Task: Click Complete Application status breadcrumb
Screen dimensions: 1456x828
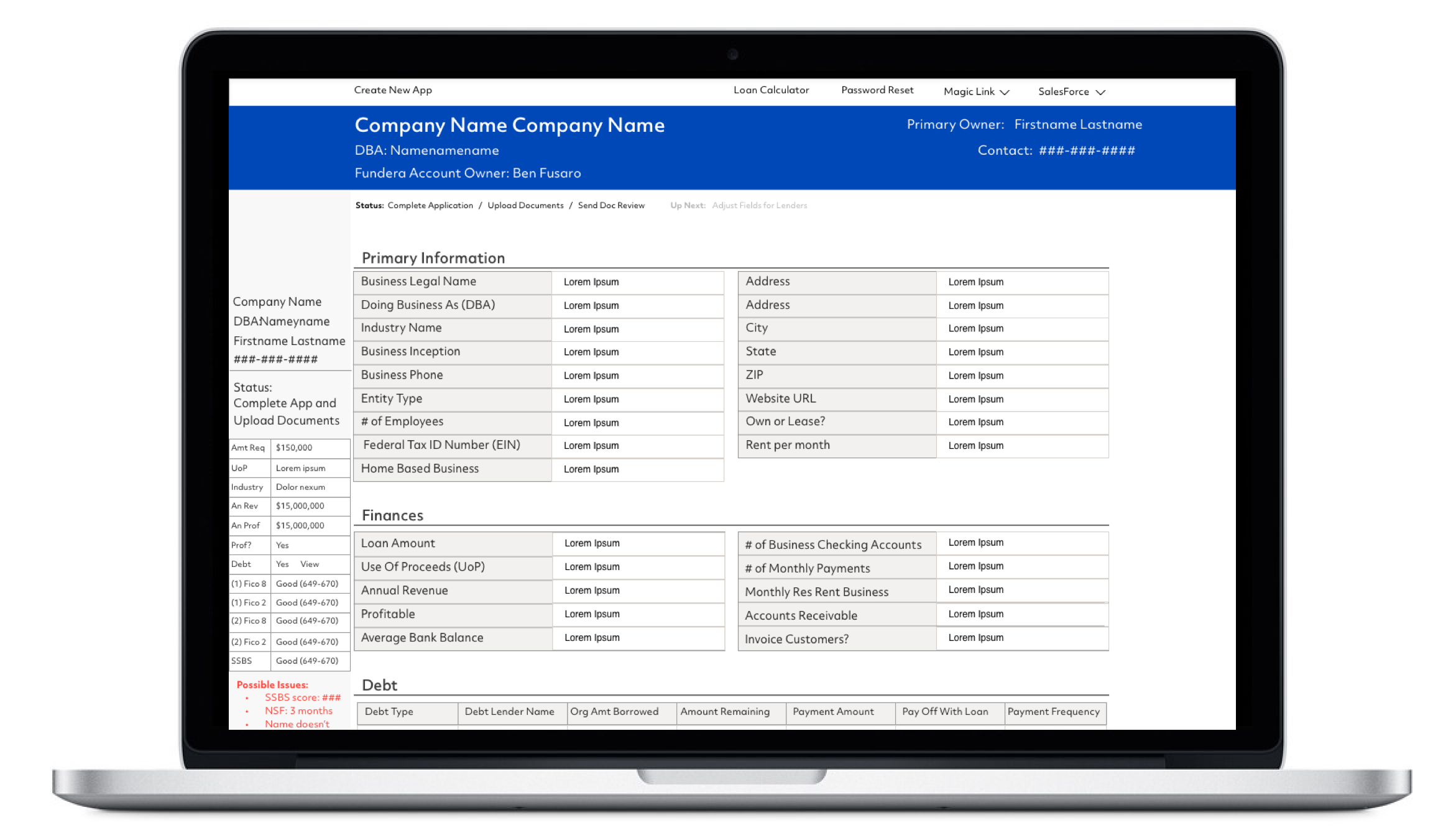Action: [x=430, y=206]
